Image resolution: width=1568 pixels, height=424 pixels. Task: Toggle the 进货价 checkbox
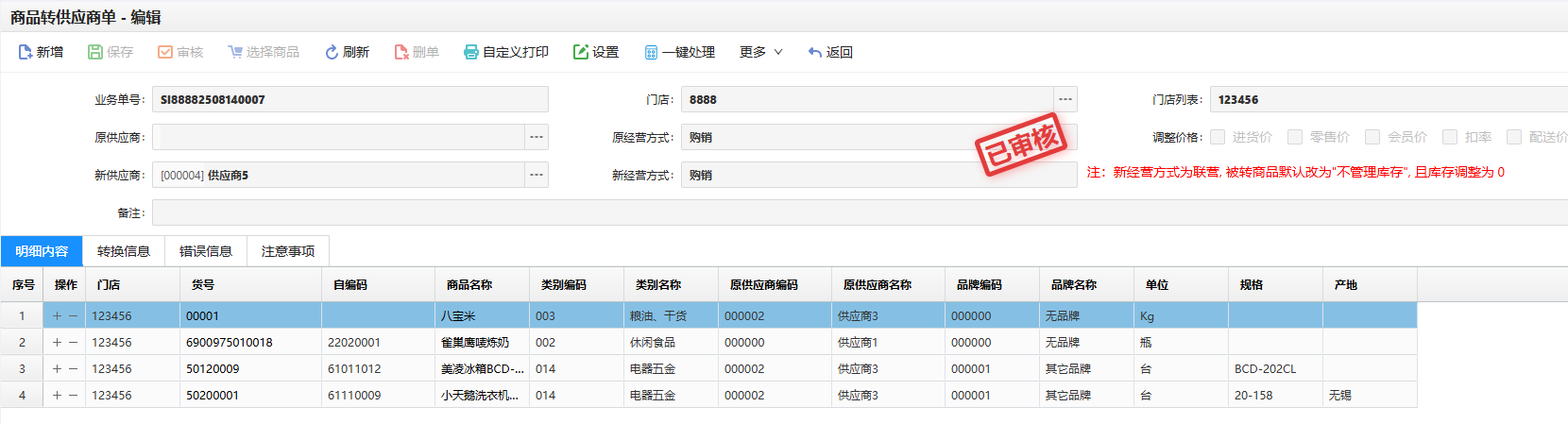(x=1218, y=137)
